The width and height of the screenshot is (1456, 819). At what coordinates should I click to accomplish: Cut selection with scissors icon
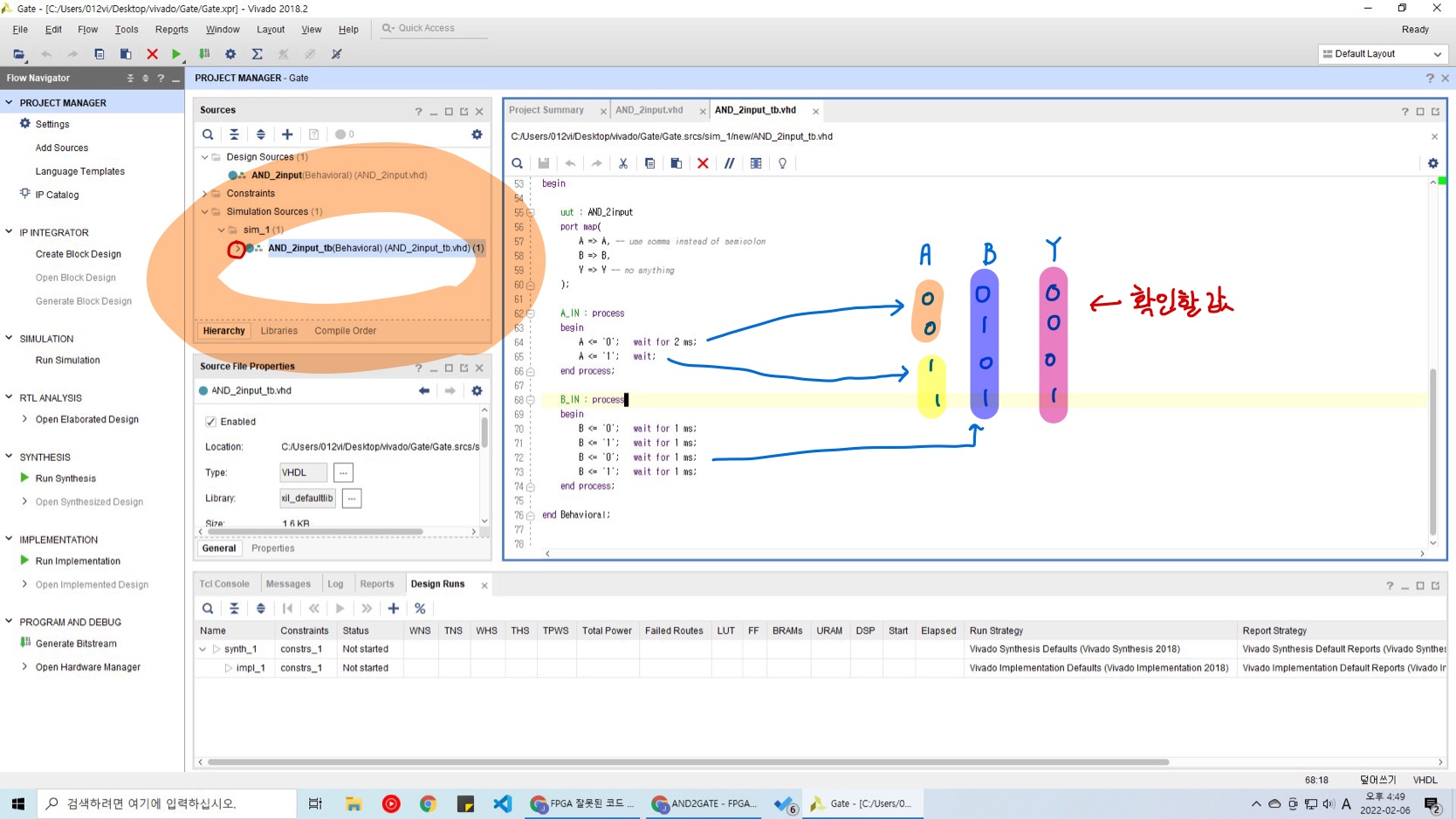[x=623, y=163]
